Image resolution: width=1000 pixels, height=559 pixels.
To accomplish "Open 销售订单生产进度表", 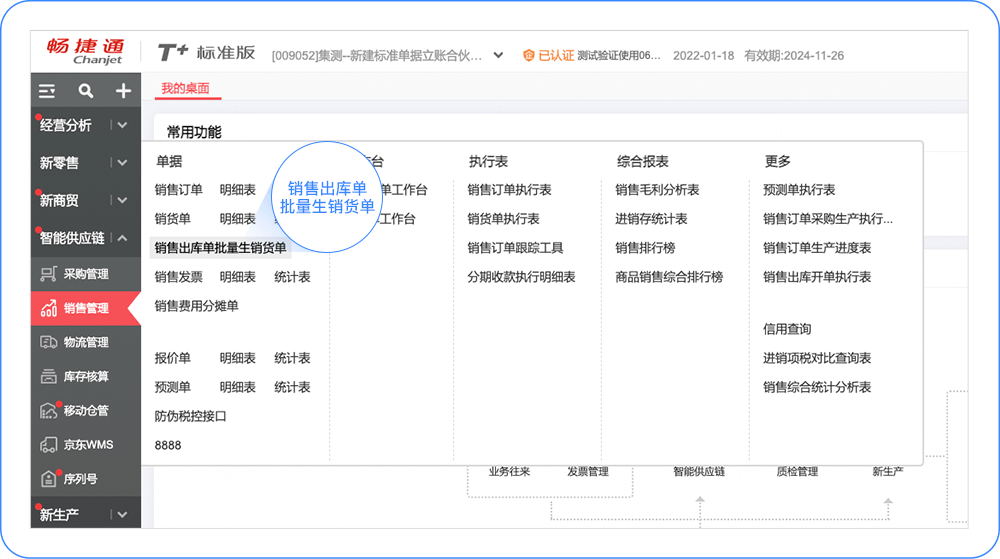I will (x=817, y=248).
